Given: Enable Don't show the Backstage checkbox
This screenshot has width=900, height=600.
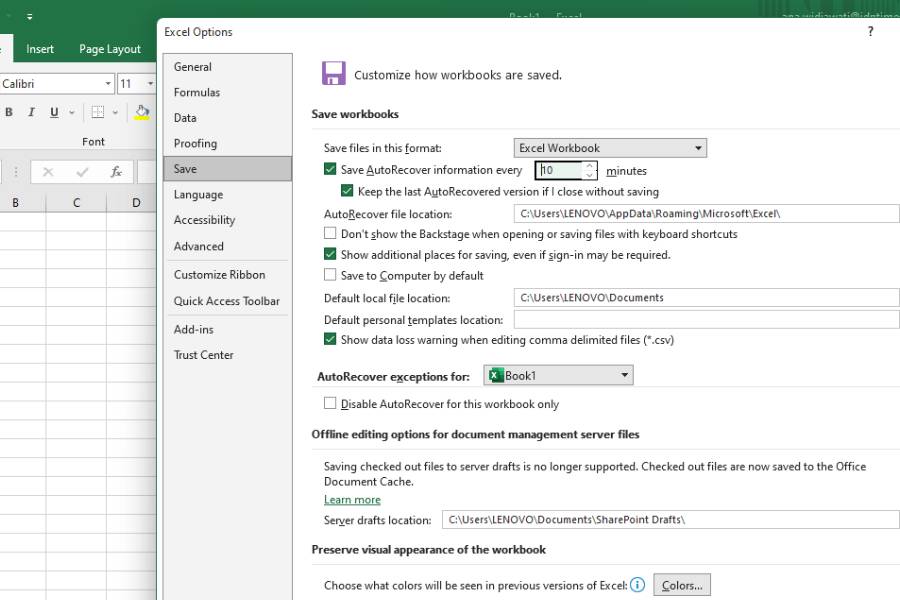Looking at the screenshot, I should coord(330,233).
